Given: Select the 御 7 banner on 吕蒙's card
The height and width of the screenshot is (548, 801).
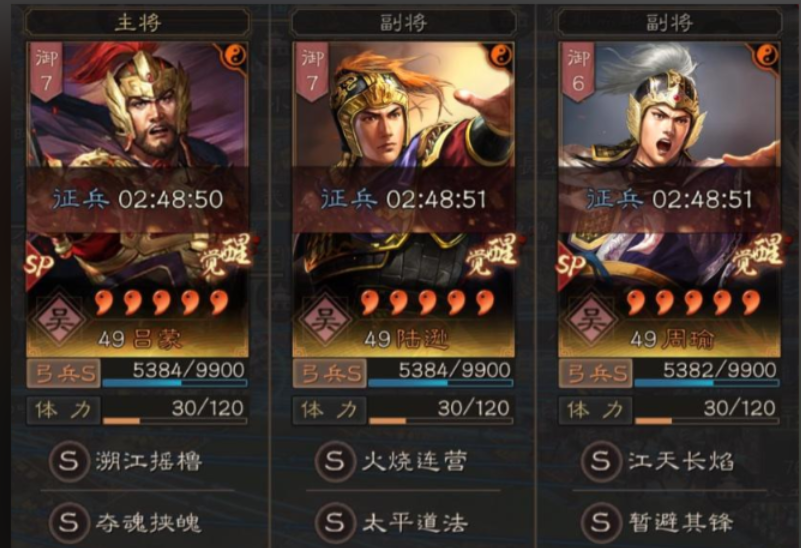Looking at the screenshot, I should [46, 72].
